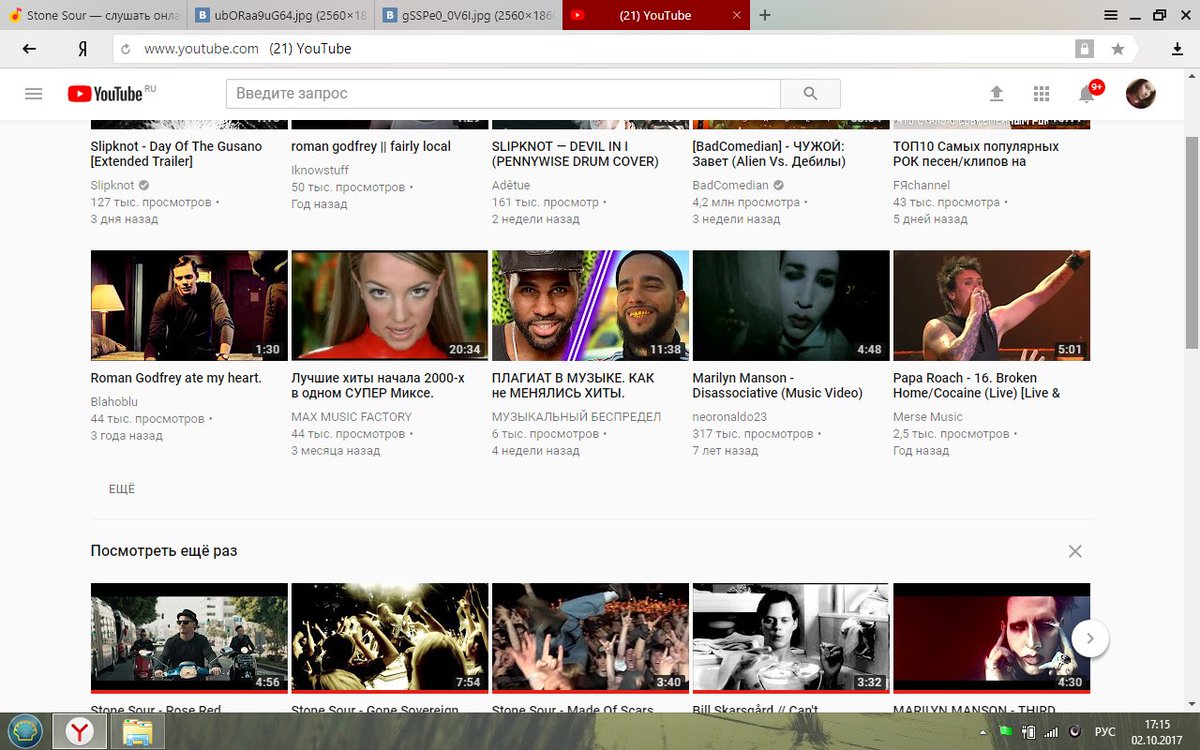
Task: Click the Yandex 'Я' home button
Action: tap(82, 49)
